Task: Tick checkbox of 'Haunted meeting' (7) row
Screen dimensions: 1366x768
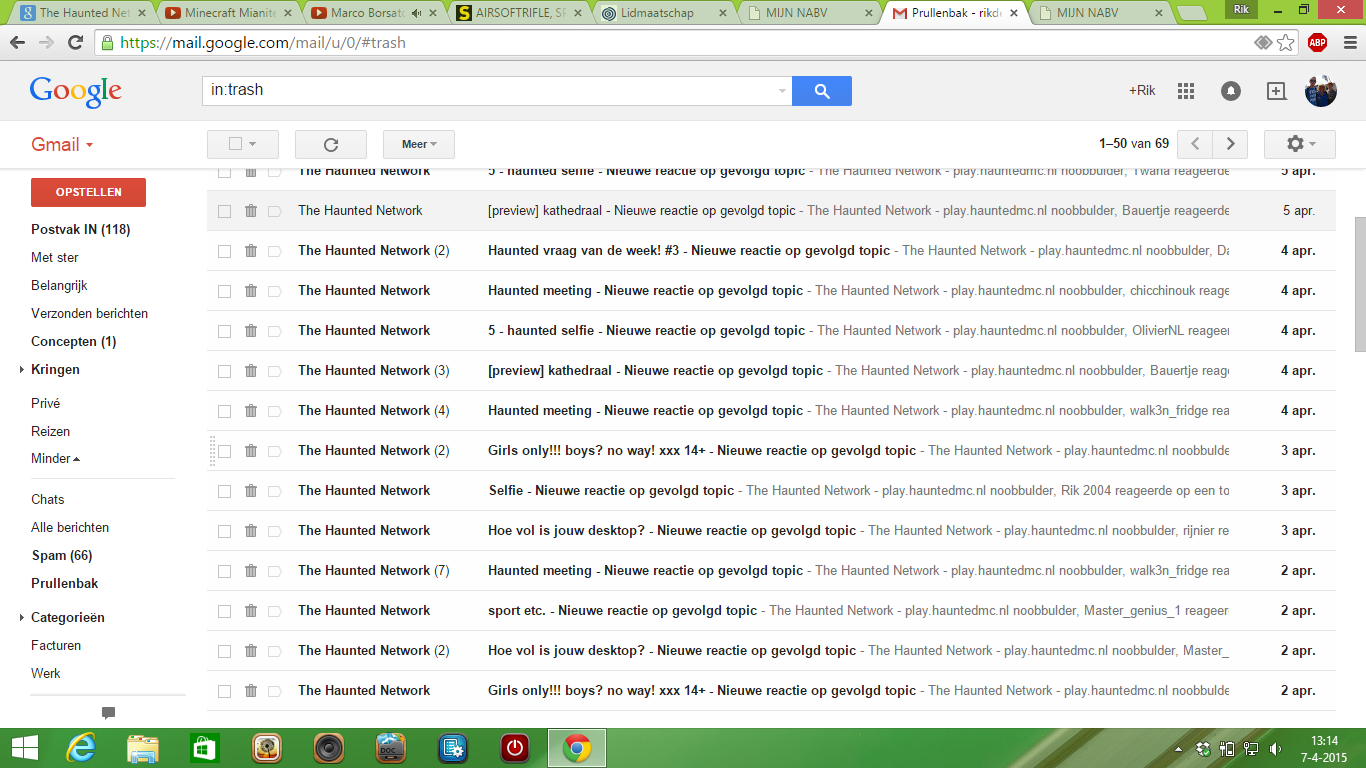Action: 224,571
